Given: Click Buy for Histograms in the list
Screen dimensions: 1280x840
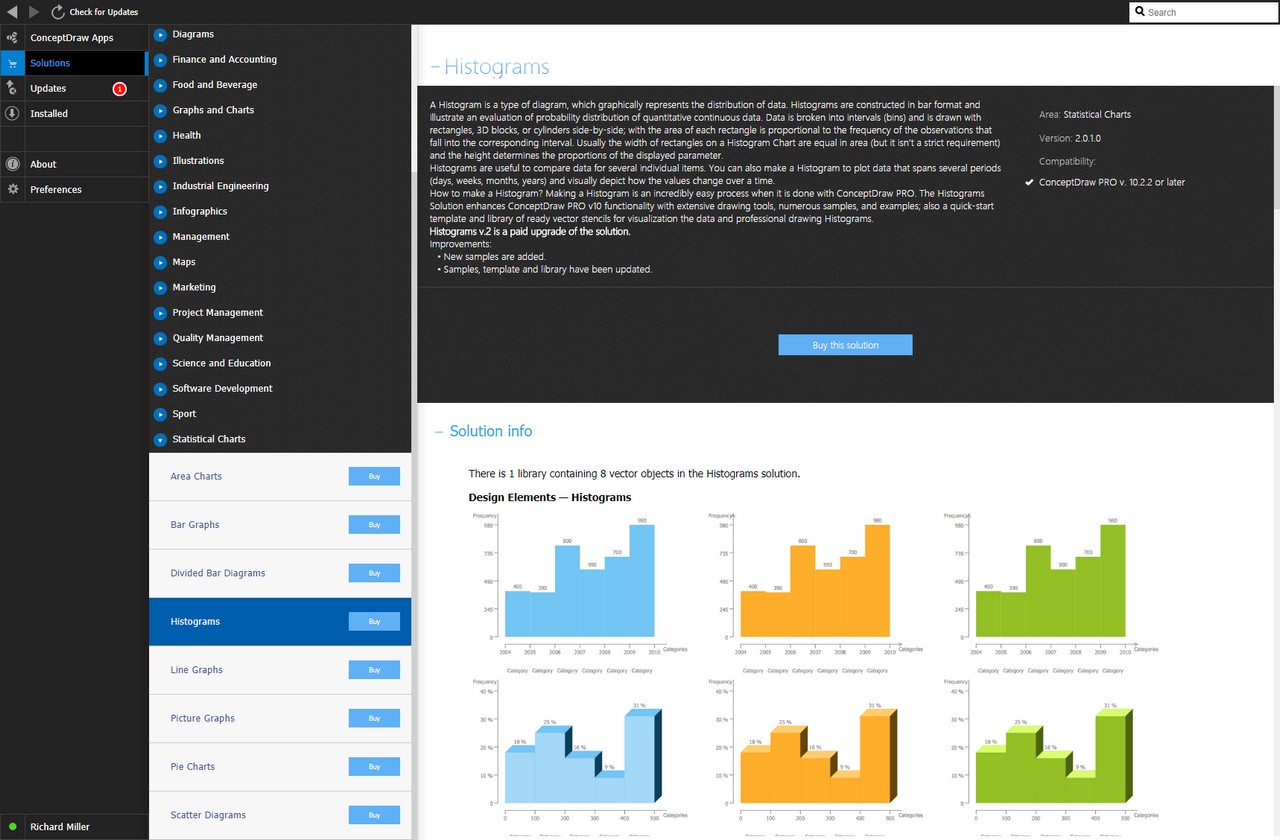Looking at the screenshot, I should point(374,622).
